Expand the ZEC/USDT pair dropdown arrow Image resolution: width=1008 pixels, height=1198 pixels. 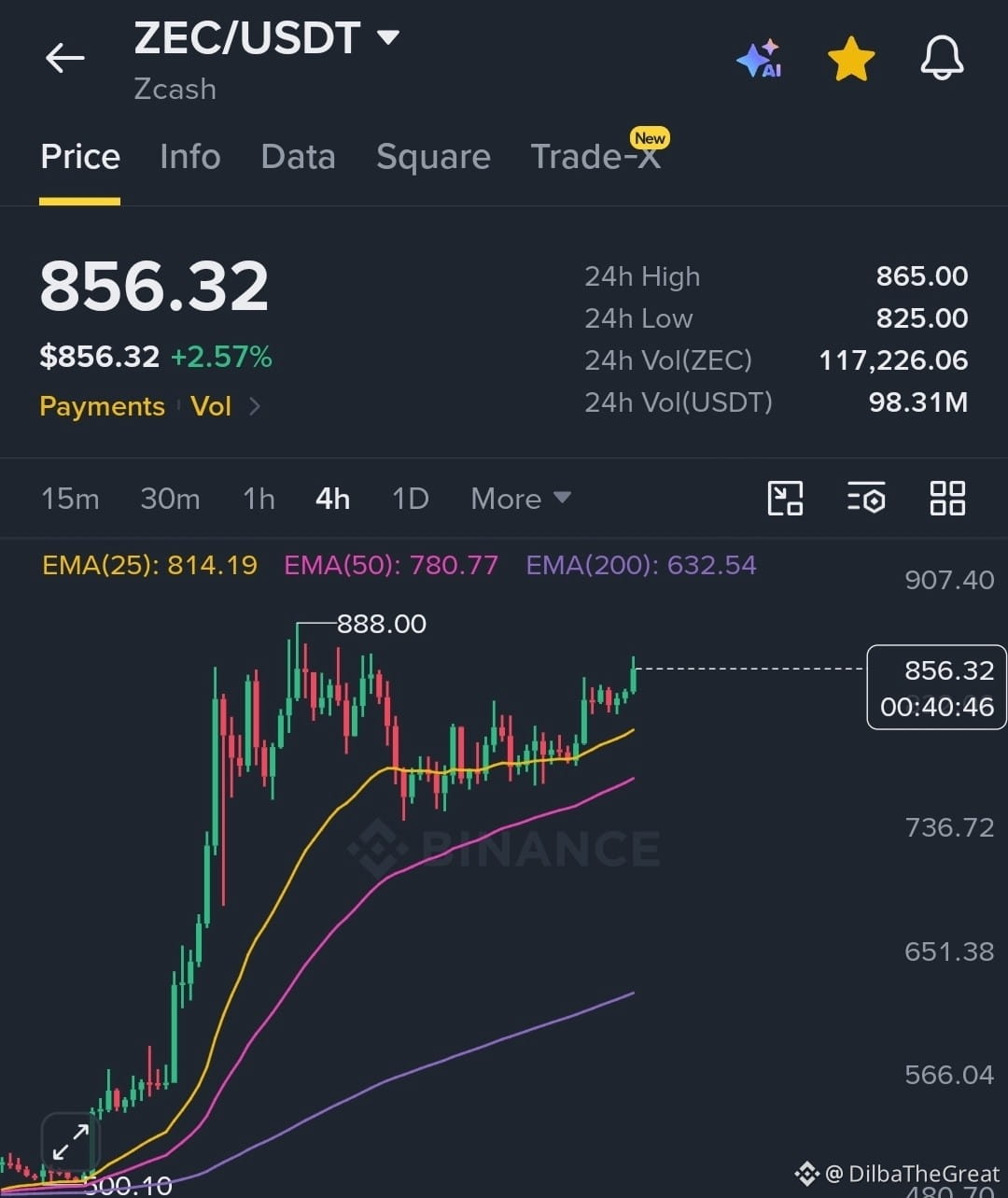[387, 37]
